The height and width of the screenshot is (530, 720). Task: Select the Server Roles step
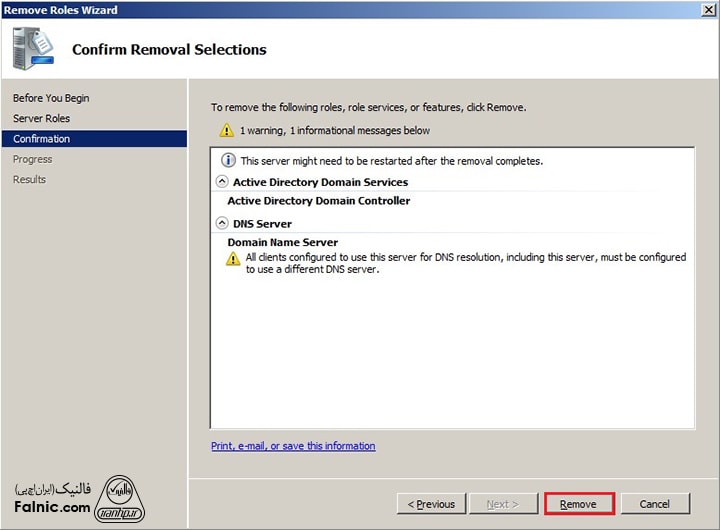pos(41,118)
